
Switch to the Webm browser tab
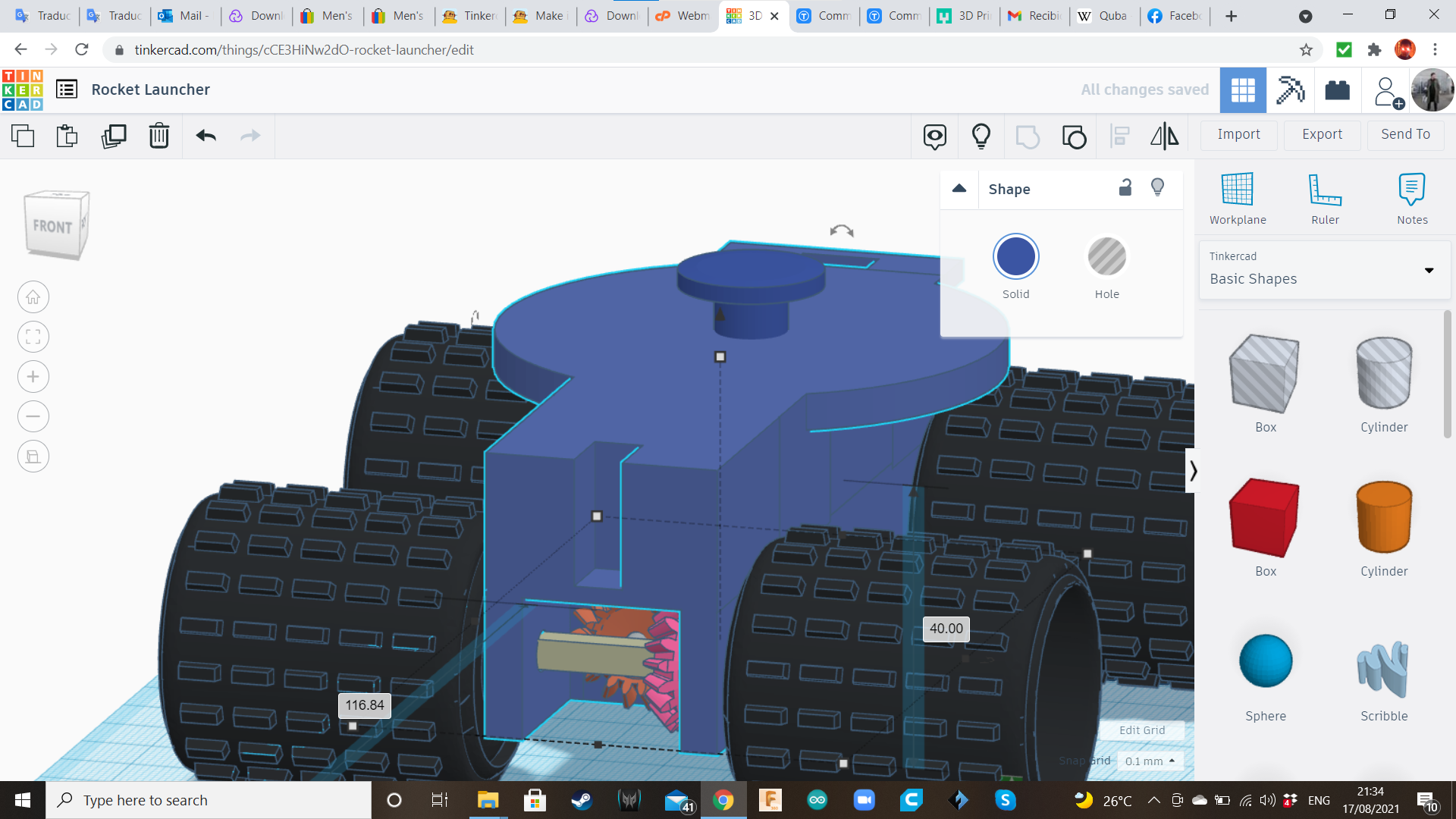(x=682, y=16)
